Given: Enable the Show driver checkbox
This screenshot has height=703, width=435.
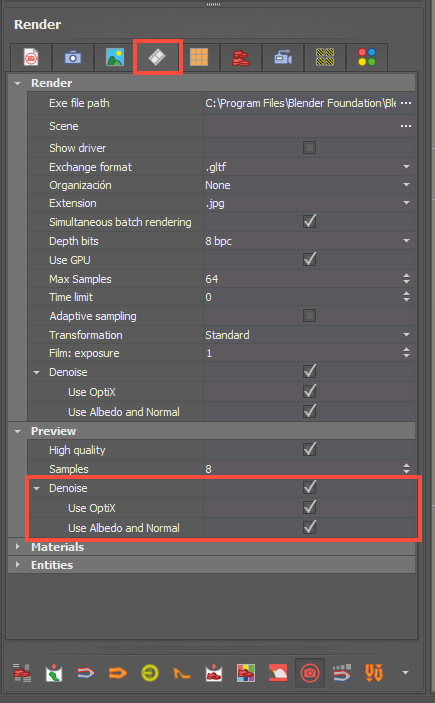Looking at the screenshot, I should tap(309, 148).
